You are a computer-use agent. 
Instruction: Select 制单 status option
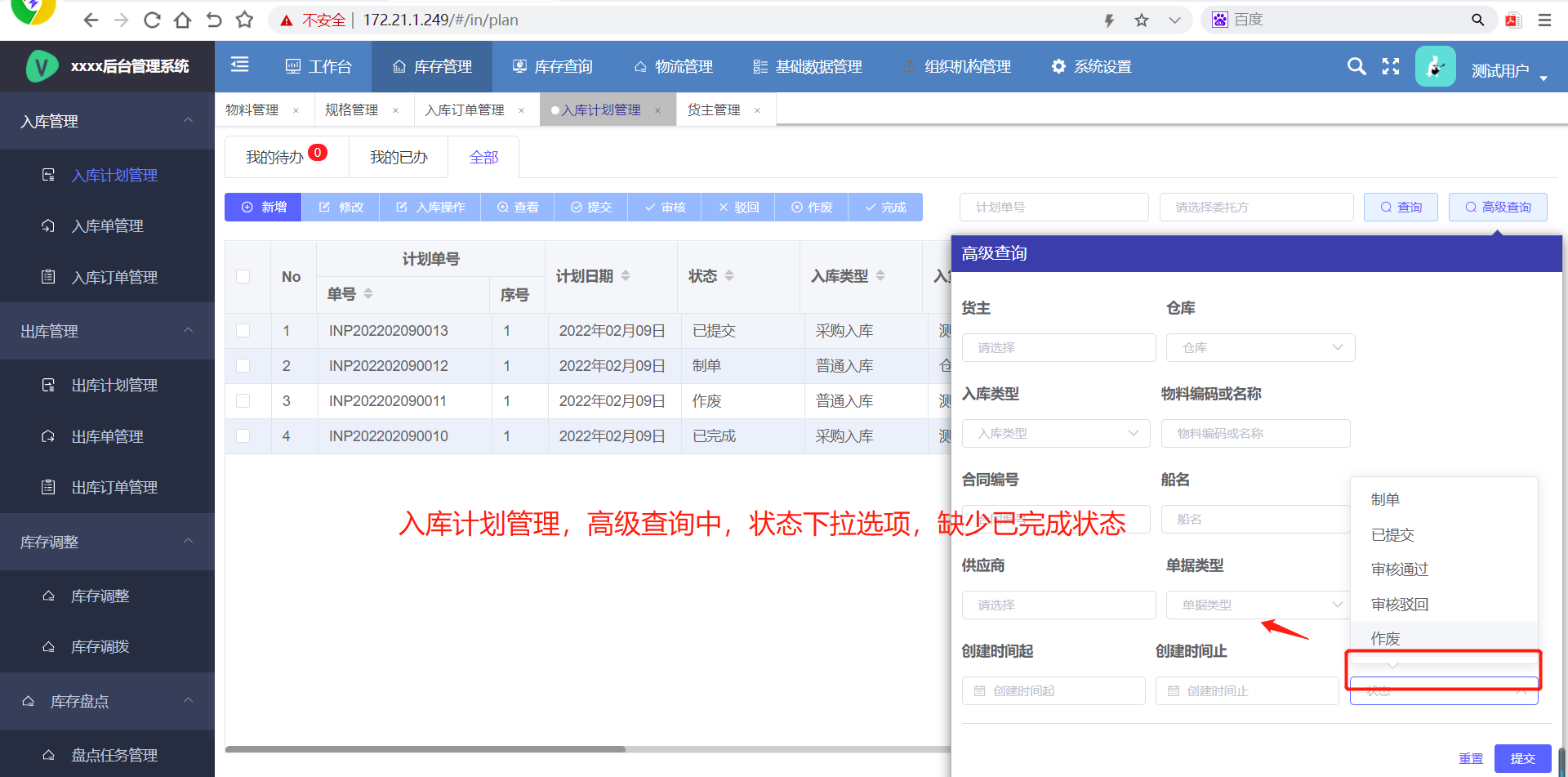[1444, 499]
